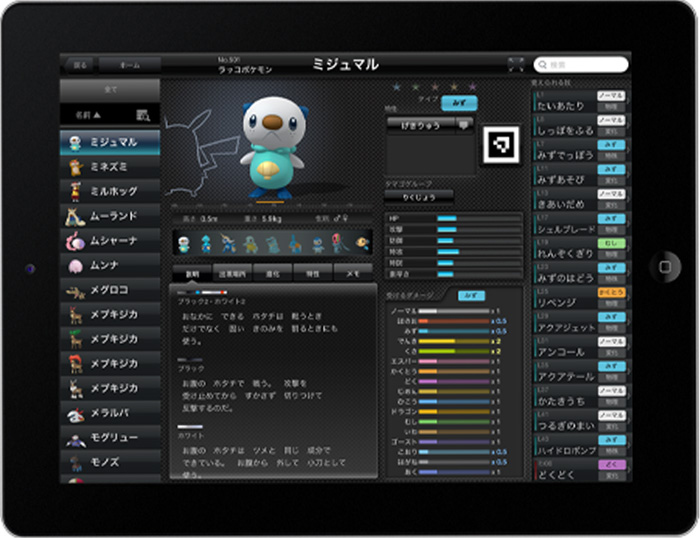Focus the search field at top
The height and width of the screenshot is (538, 700).
[x=581, y=65]
